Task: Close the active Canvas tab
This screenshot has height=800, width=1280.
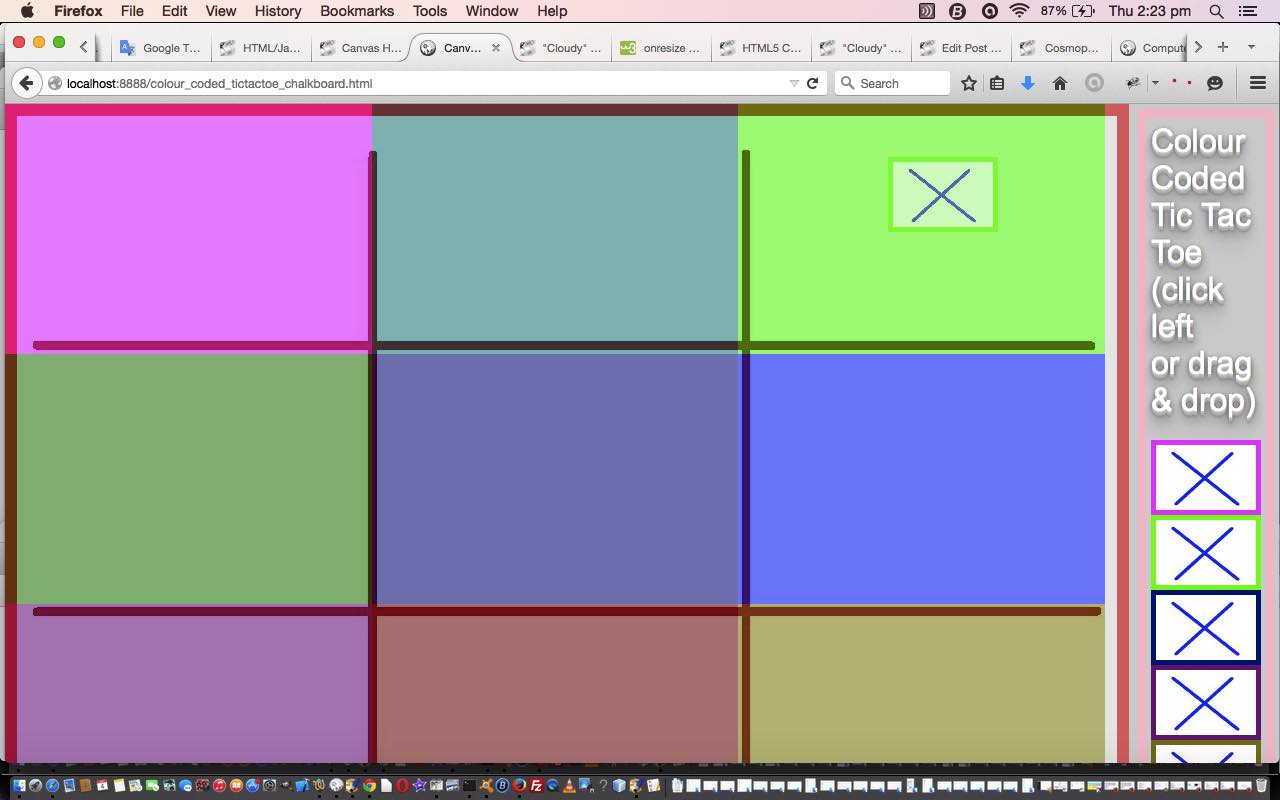Action: click(495, 47)
